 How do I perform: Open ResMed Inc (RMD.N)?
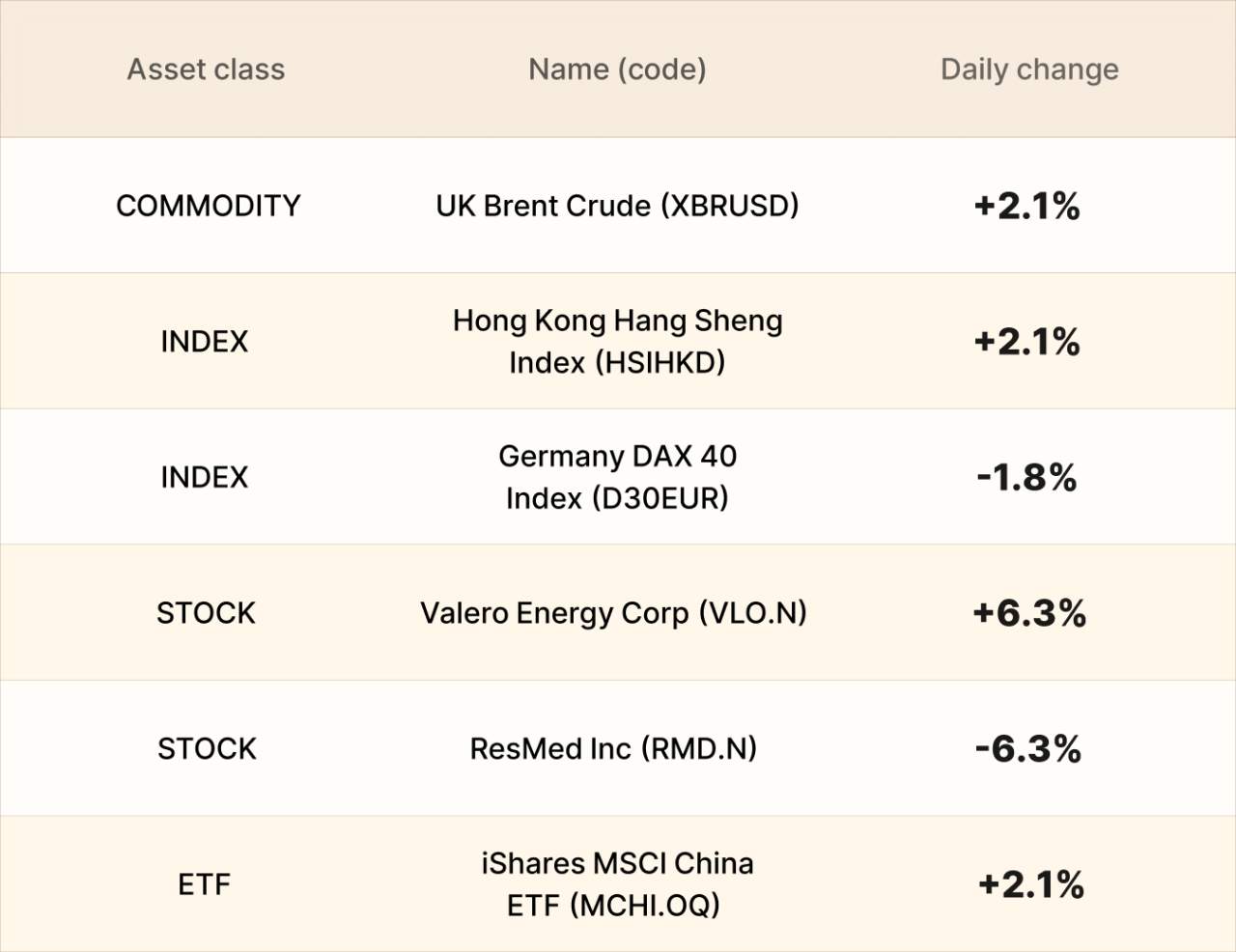pos(613,748)
